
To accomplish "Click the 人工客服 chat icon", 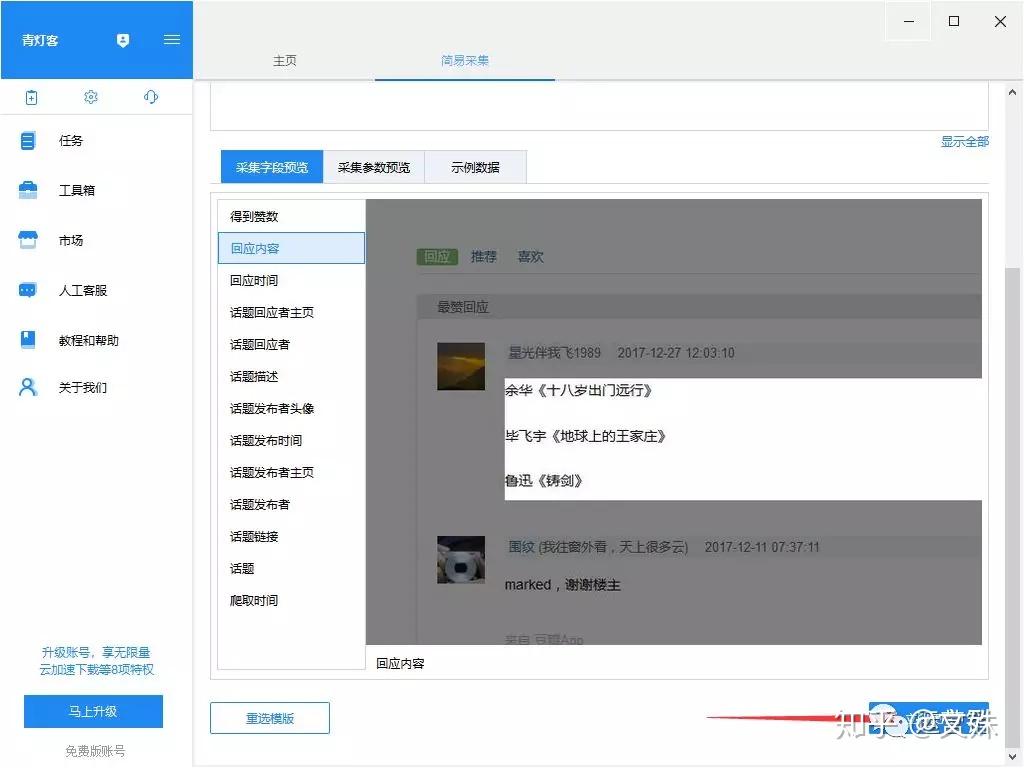I will click(27, 290).
